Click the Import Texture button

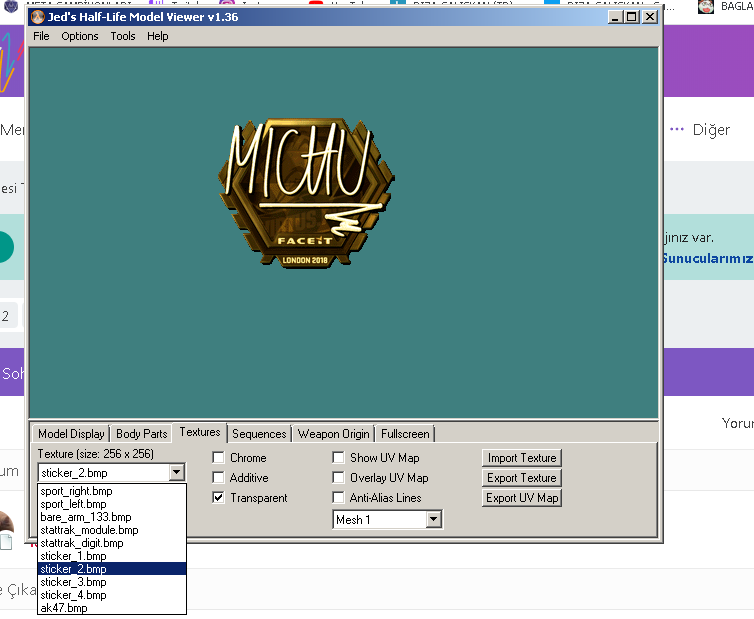point(522,458)
